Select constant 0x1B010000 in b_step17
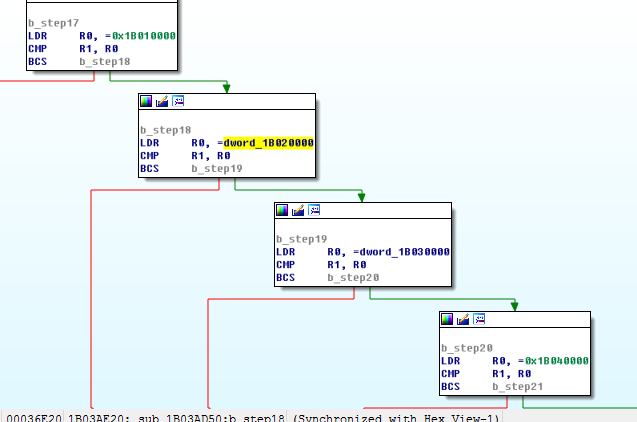The height and width of the screenshot is (422, 637). coord(144,36)
